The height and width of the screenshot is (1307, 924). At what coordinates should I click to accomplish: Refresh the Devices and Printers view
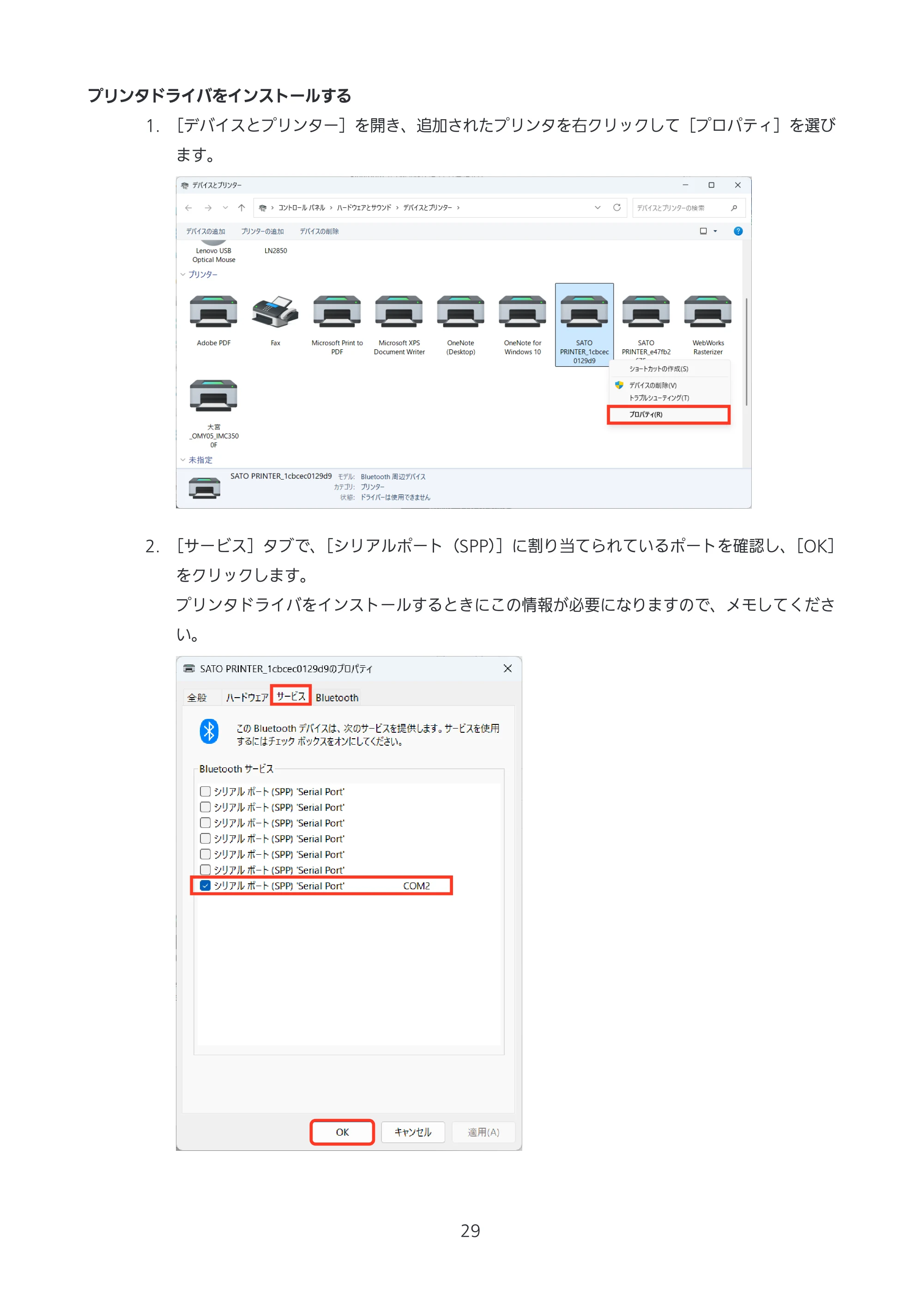(617, 207)
